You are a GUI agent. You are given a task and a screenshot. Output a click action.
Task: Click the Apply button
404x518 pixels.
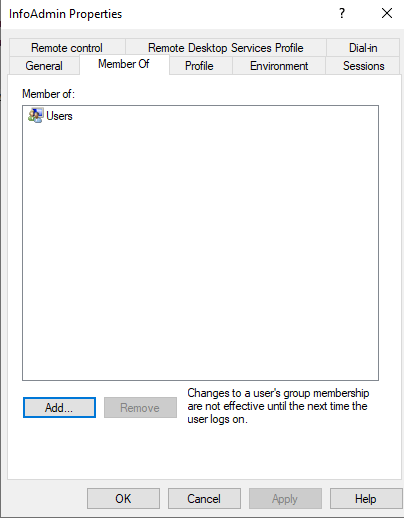pos(285,499)
